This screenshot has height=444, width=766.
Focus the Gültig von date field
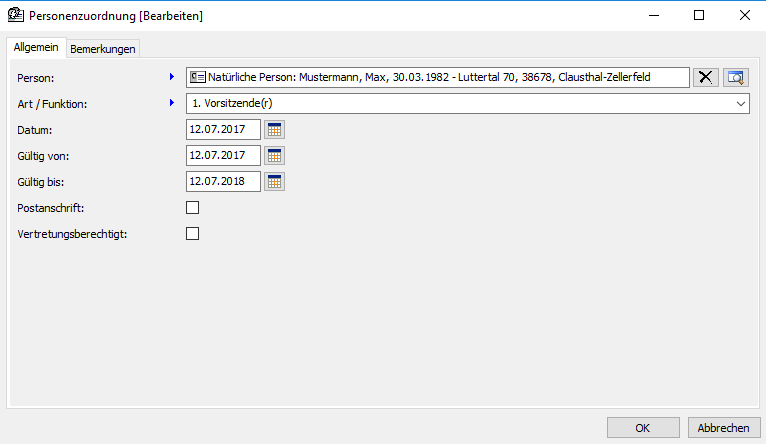[223, 155]
